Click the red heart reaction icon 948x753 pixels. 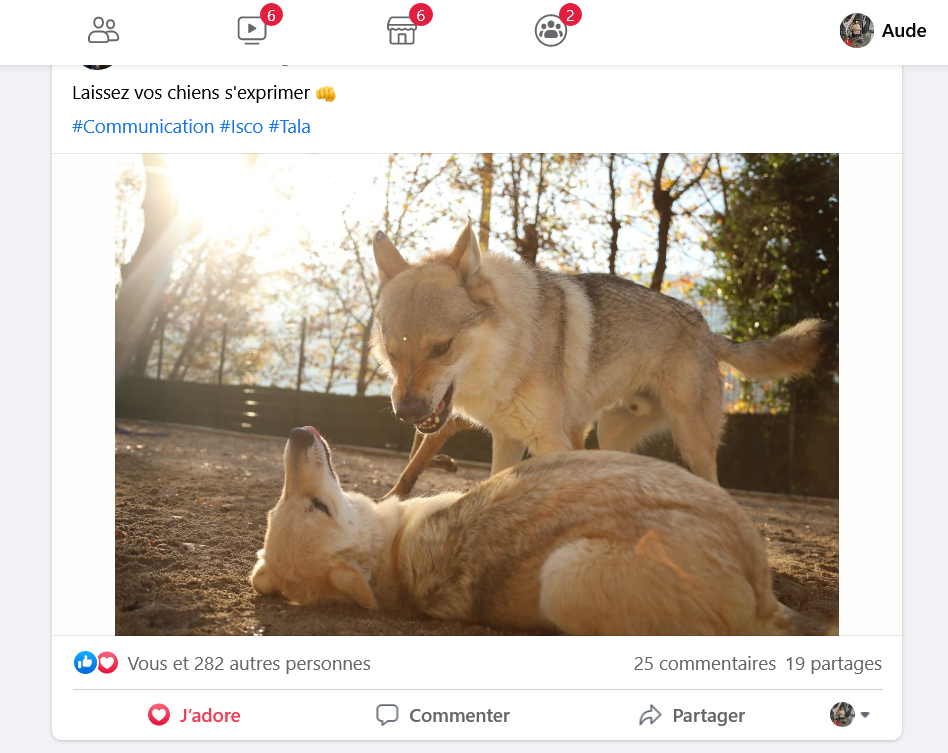point(108,663)
